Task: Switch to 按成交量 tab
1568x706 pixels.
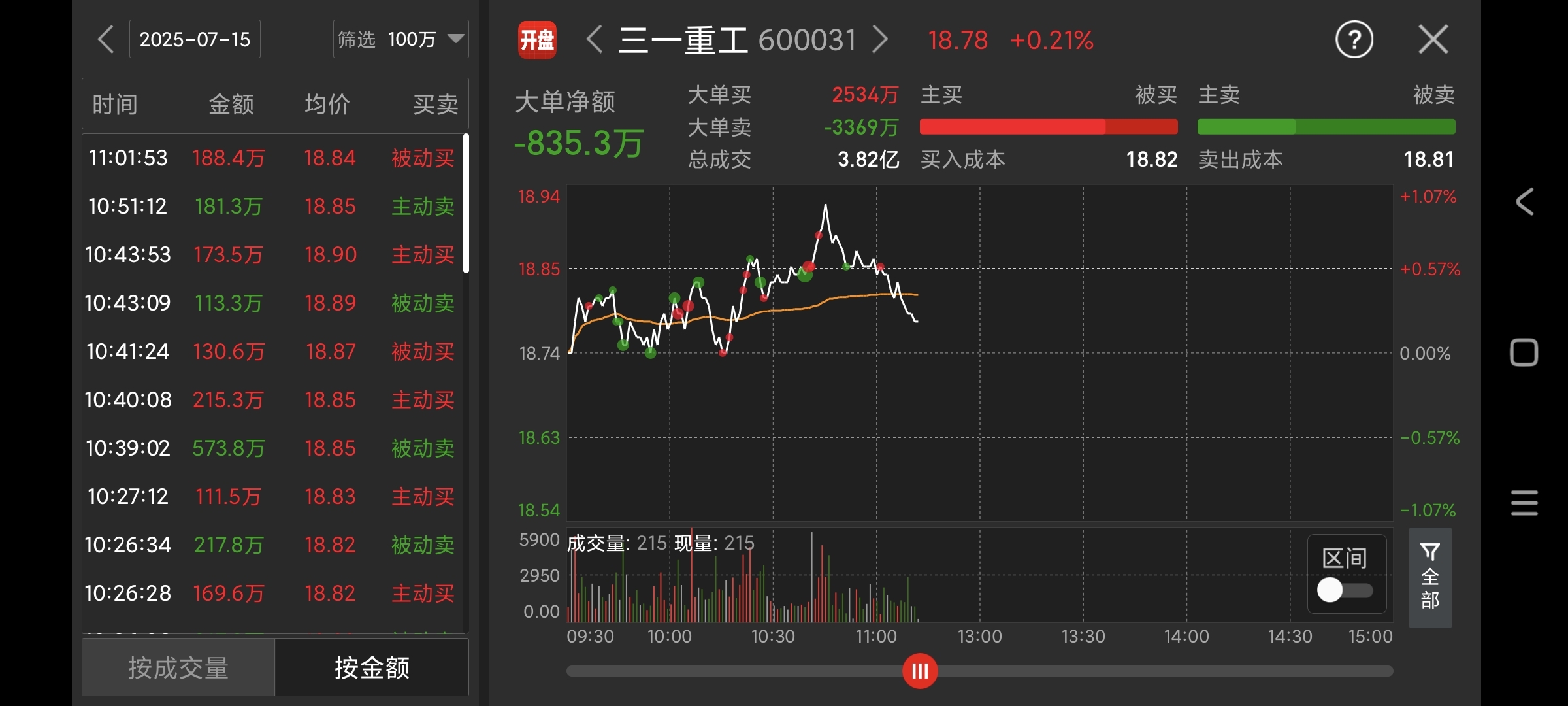Action: click(178, 667)
